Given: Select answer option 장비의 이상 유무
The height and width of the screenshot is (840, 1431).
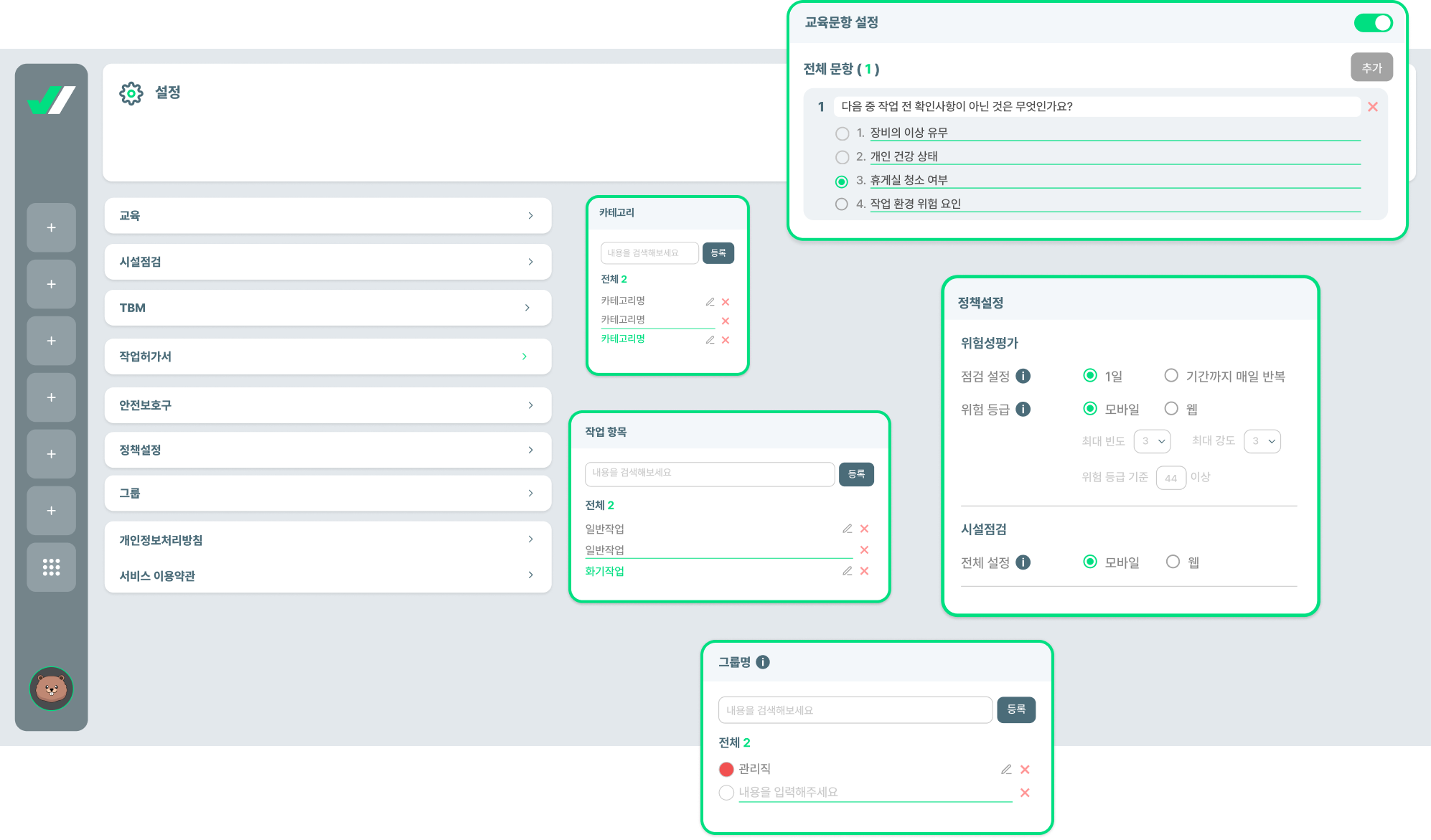Looking at the screenshot, I should pyautogui.click(x=842, y=133).
